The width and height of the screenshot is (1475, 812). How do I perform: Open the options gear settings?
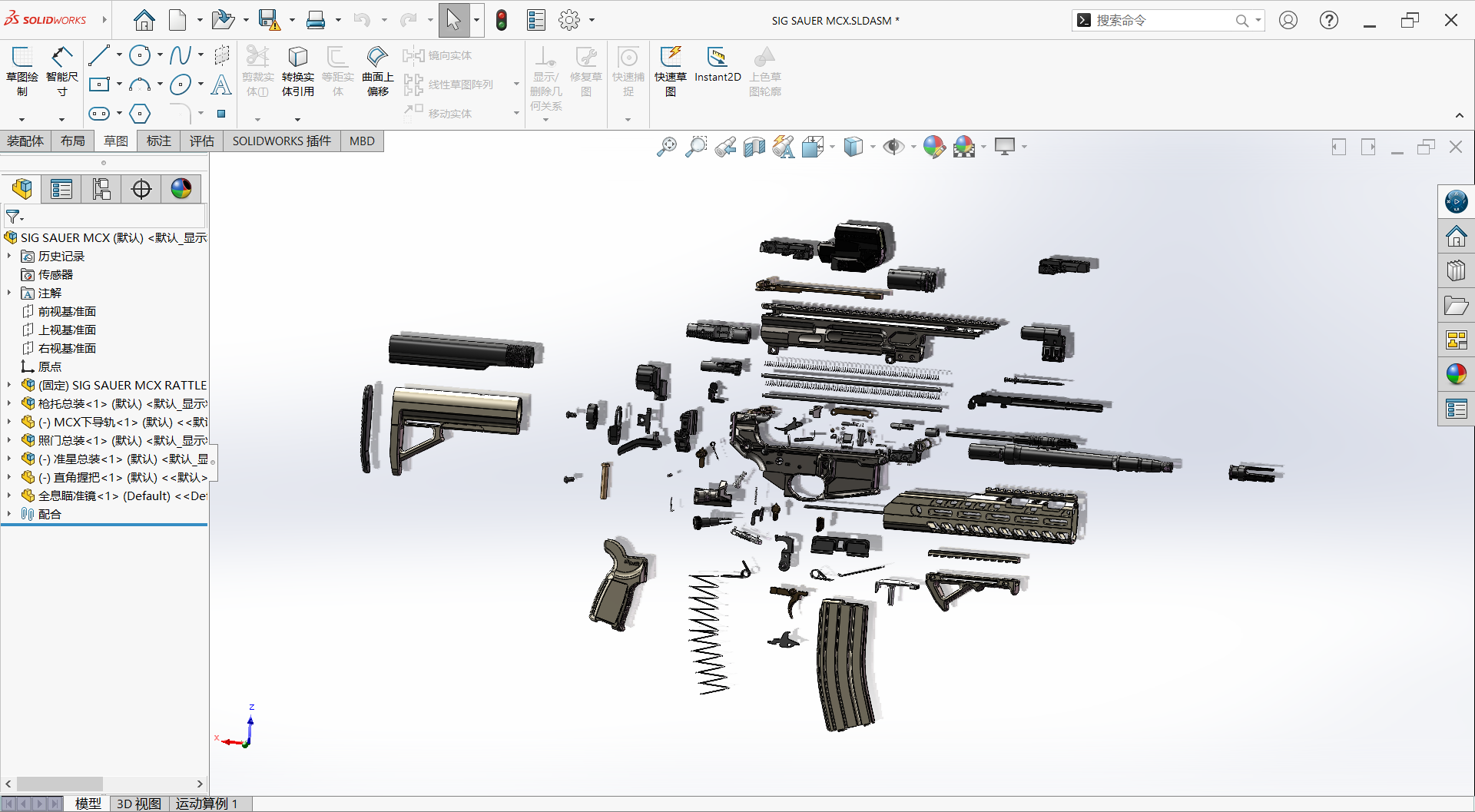click(x=569, y=20)
